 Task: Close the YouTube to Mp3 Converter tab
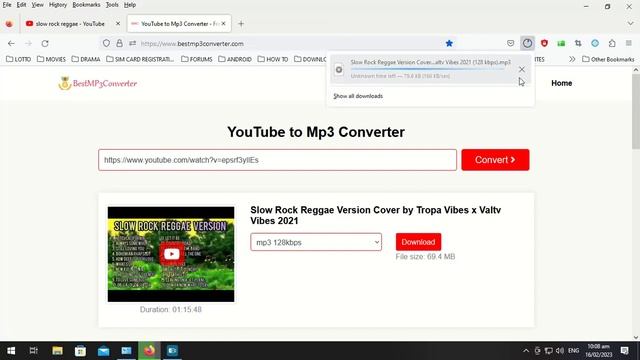(x=223, y=24)
